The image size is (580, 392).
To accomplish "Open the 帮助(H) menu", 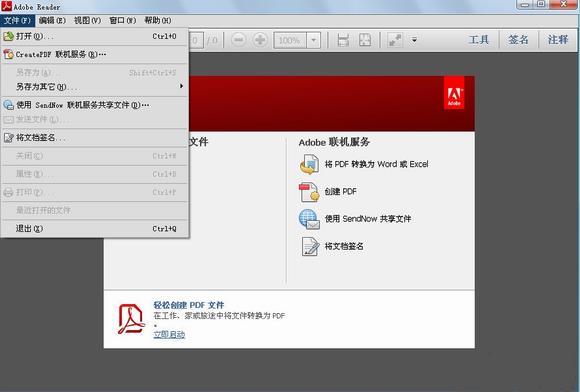I will [158, 20].
